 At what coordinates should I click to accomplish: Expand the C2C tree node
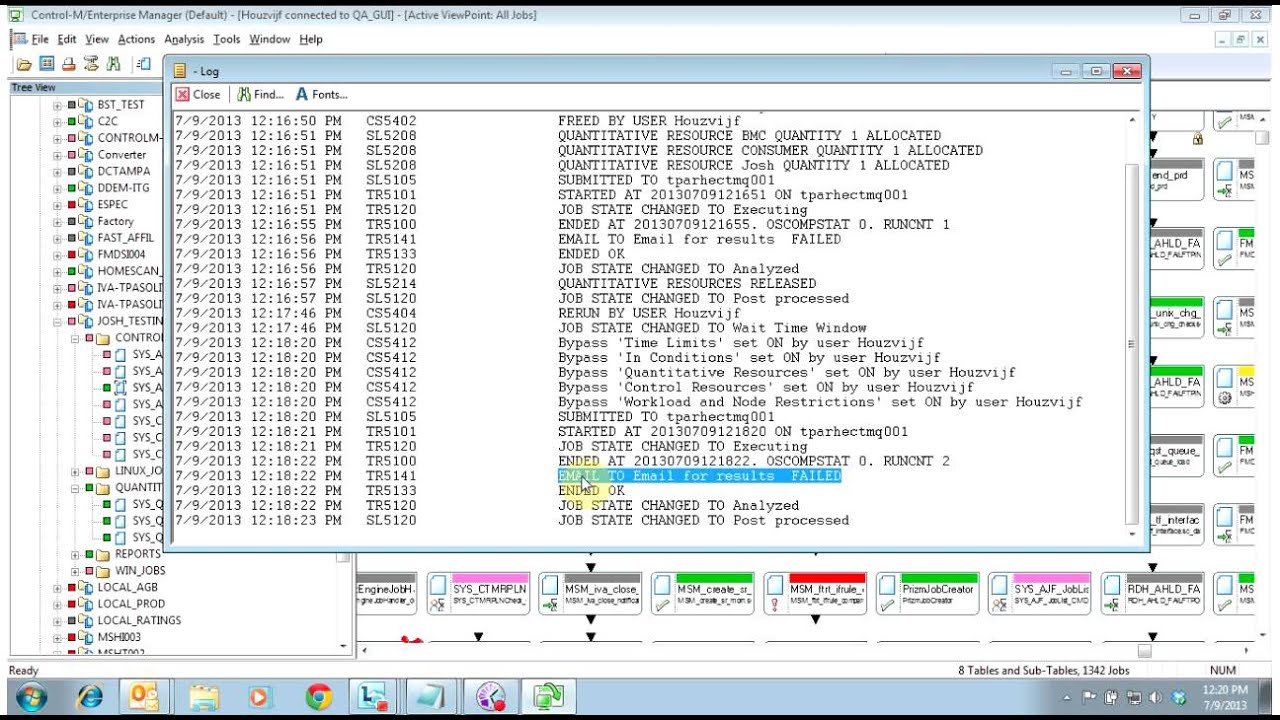point(57,121)
